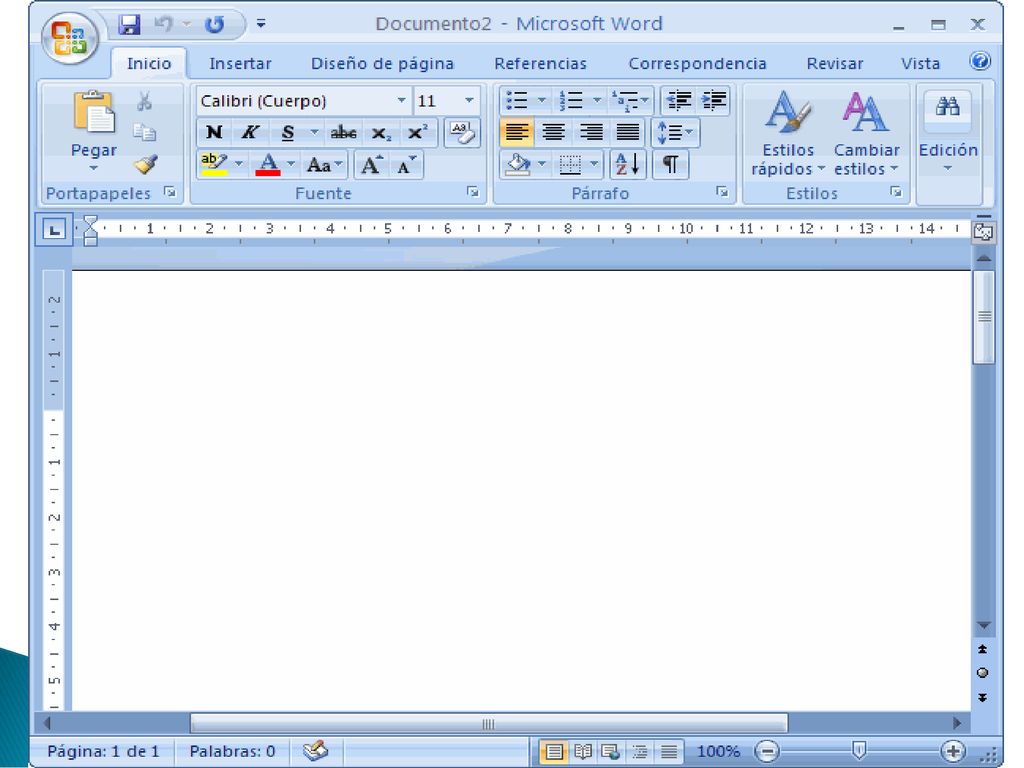Image resolution: width=1024 pixels, height=768 pixels.
Task: Save document using Quick Access floppy icon
Action: pos(129,25)
